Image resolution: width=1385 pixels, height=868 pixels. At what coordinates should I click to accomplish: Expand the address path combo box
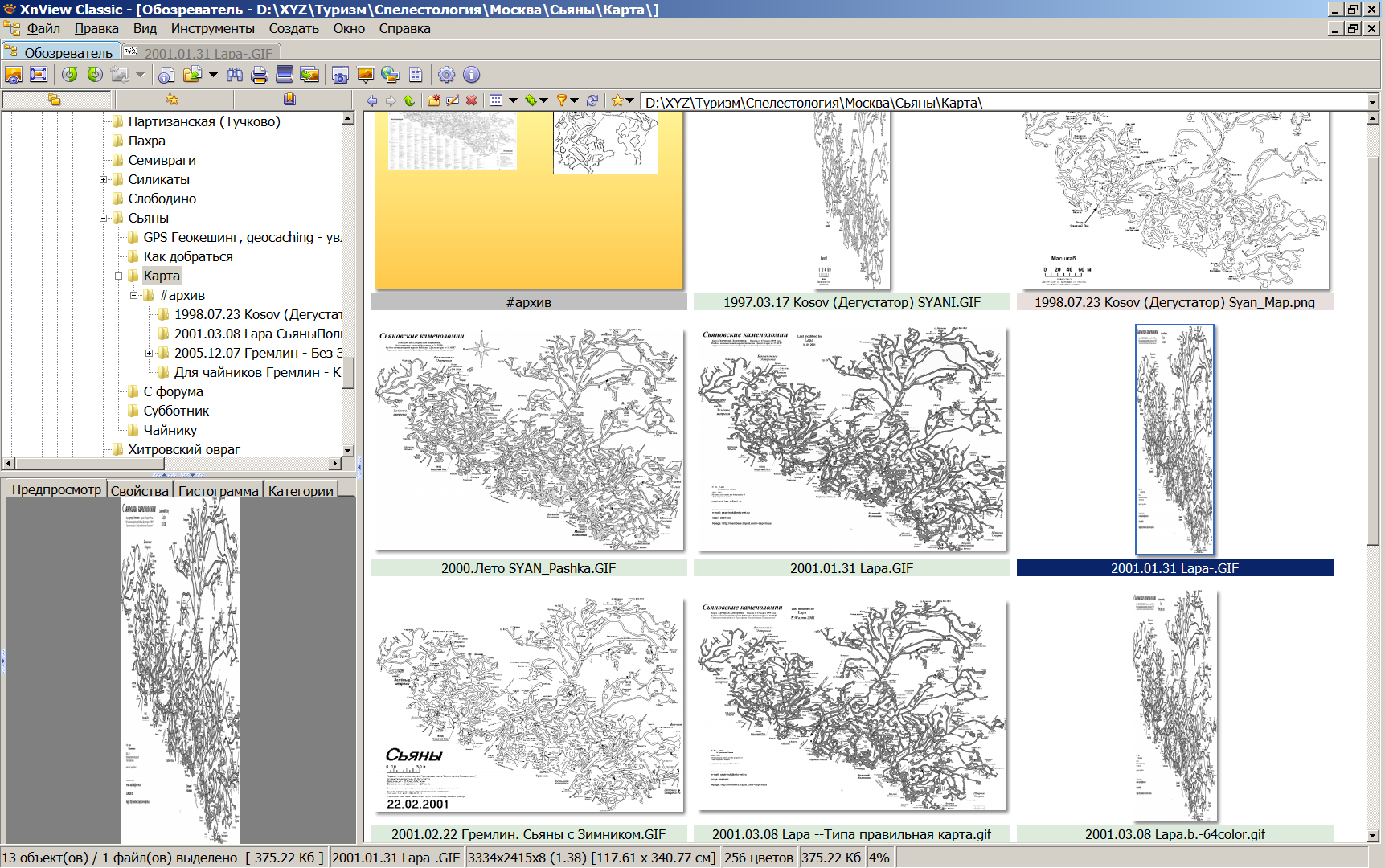point(1372,102)
